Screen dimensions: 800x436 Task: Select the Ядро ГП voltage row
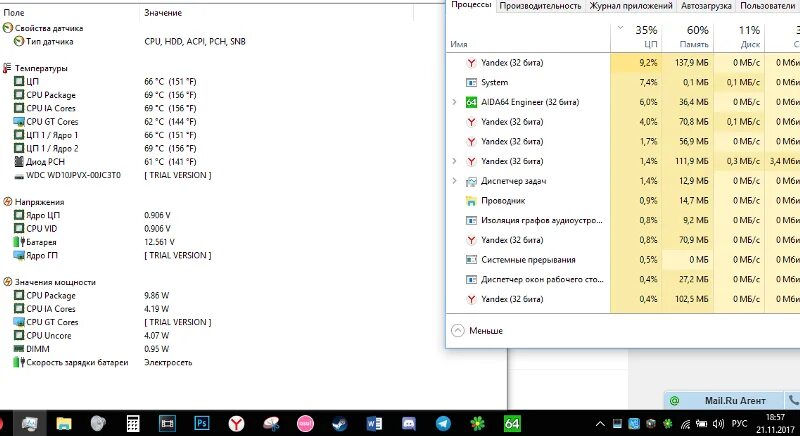[112, 255]
